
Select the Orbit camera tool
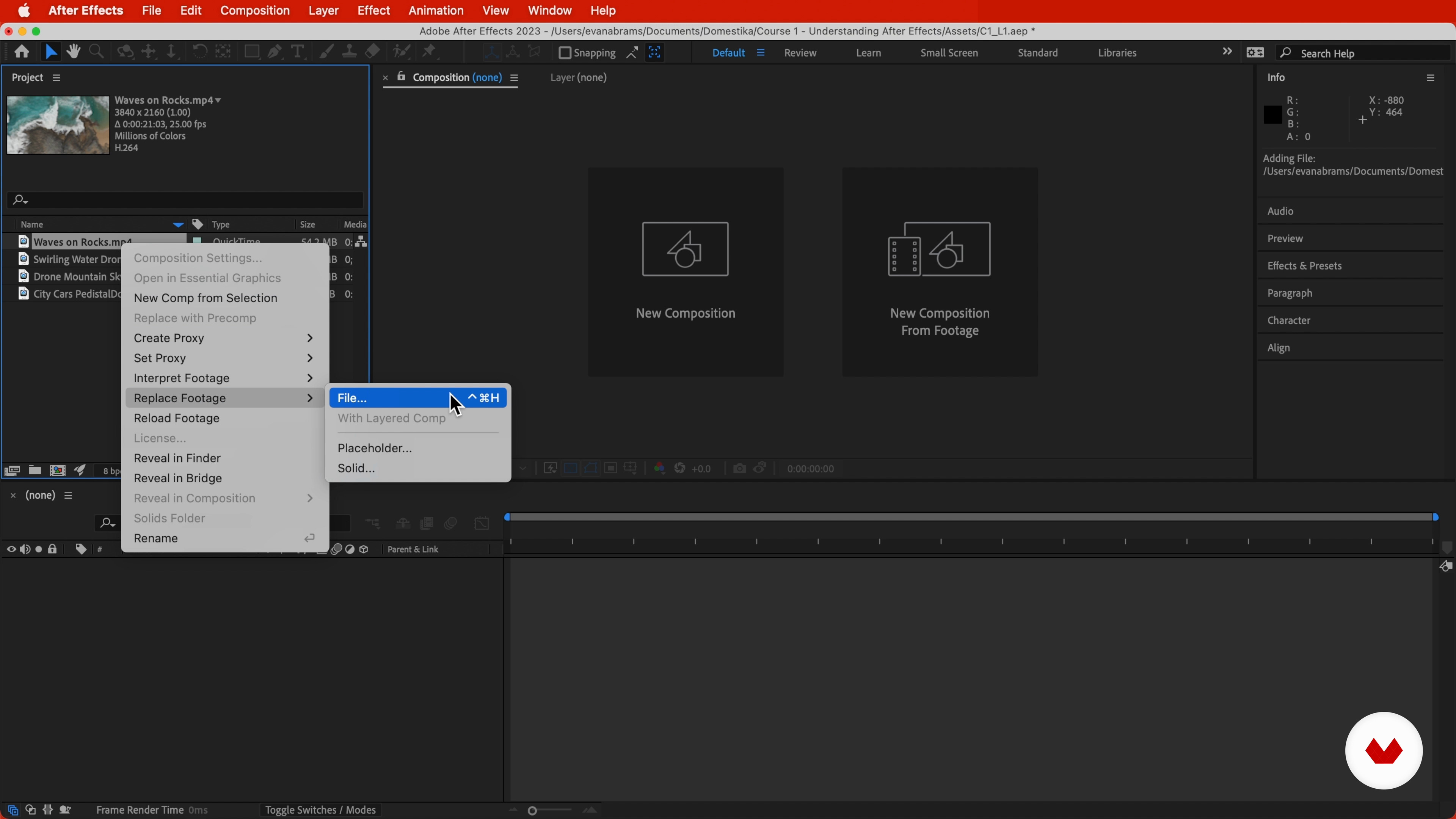[x=126, y=52]
